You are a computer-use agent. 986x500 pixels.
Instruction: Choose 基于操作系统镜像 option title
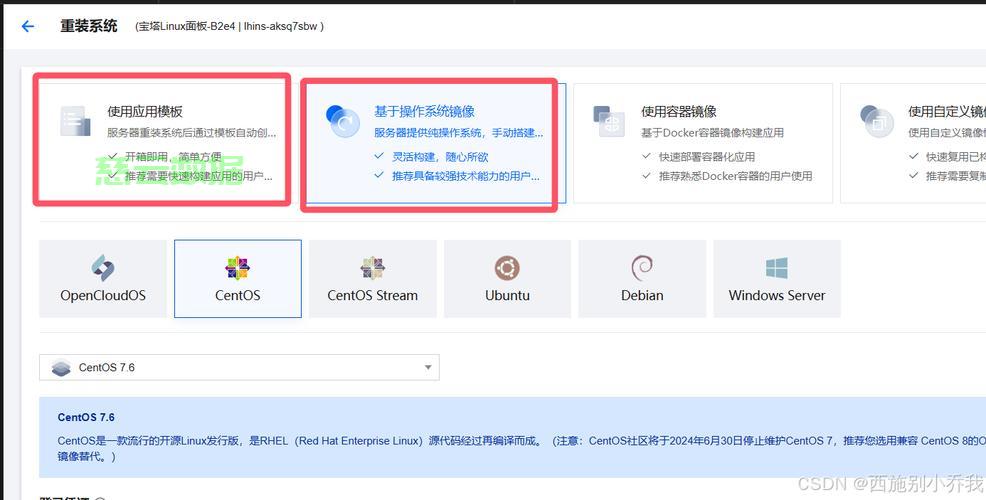pos(424,111)
